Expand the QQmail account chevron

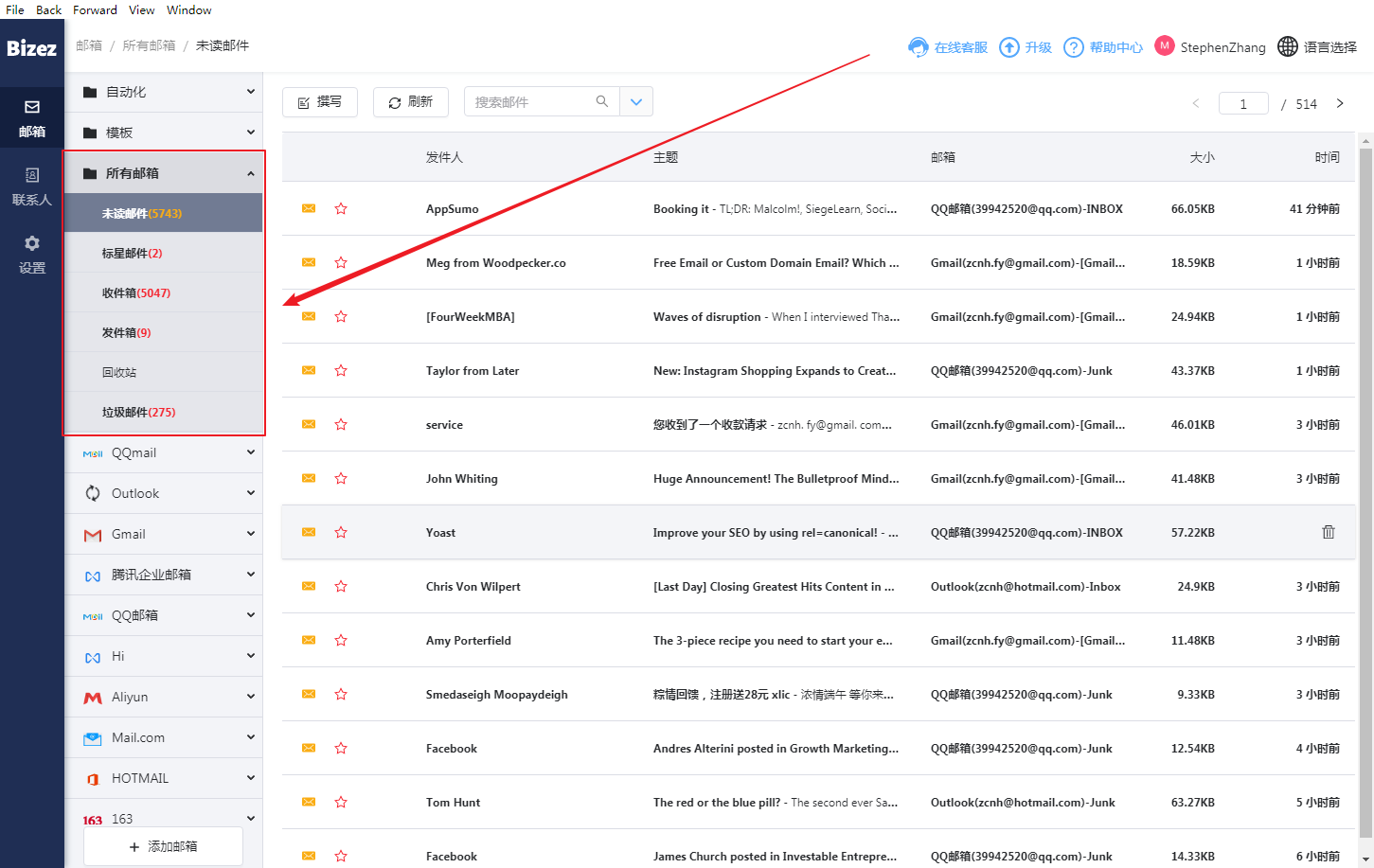click(251, 452)
